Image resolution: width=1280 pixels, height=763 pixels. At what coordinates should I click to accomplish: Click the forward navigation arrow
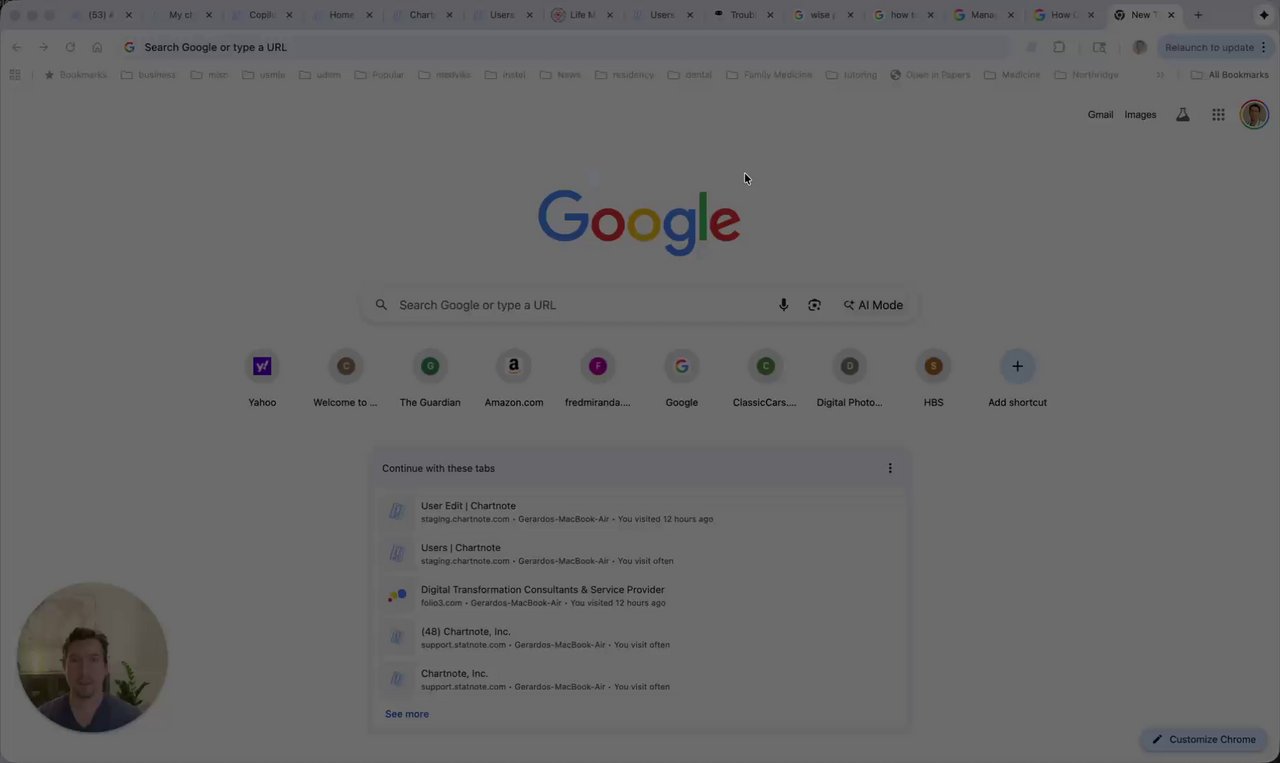point(43,47)
